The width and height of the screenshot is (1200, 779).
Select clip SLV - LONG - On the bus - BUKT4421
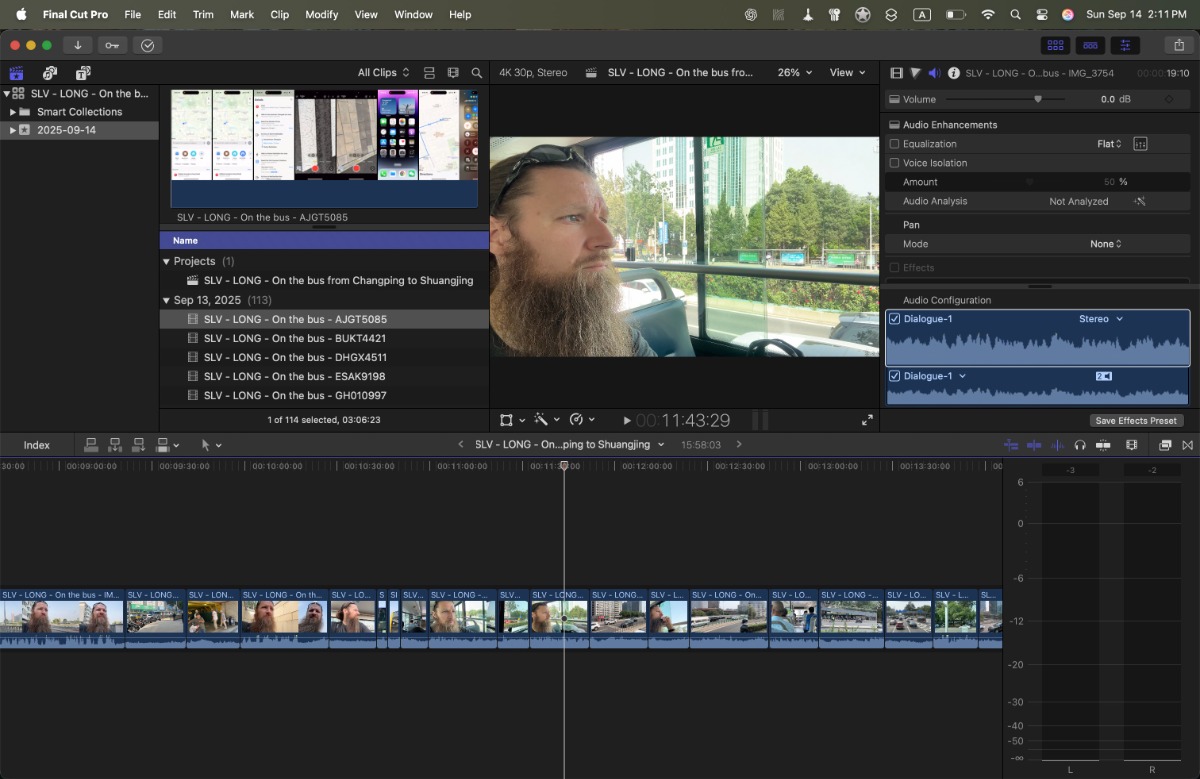[x=324, y=338]
